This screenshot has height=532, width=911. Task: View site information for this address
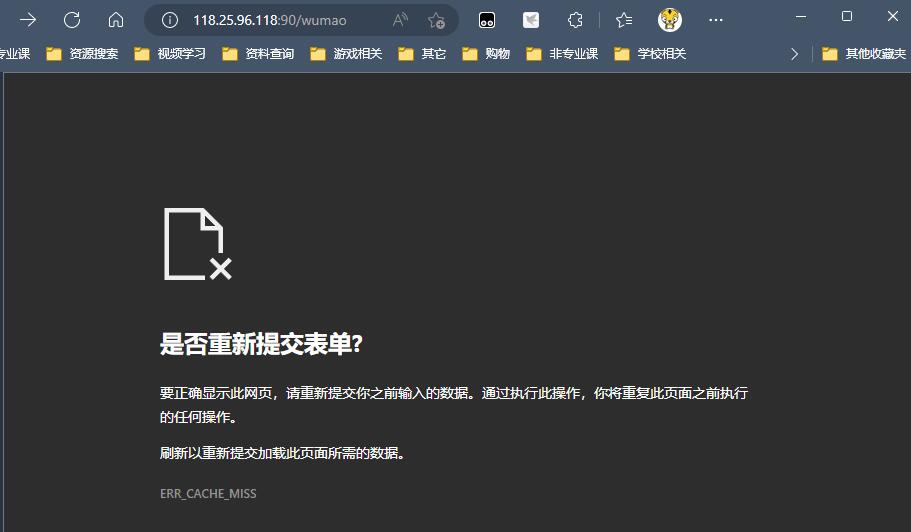point(170,20)
